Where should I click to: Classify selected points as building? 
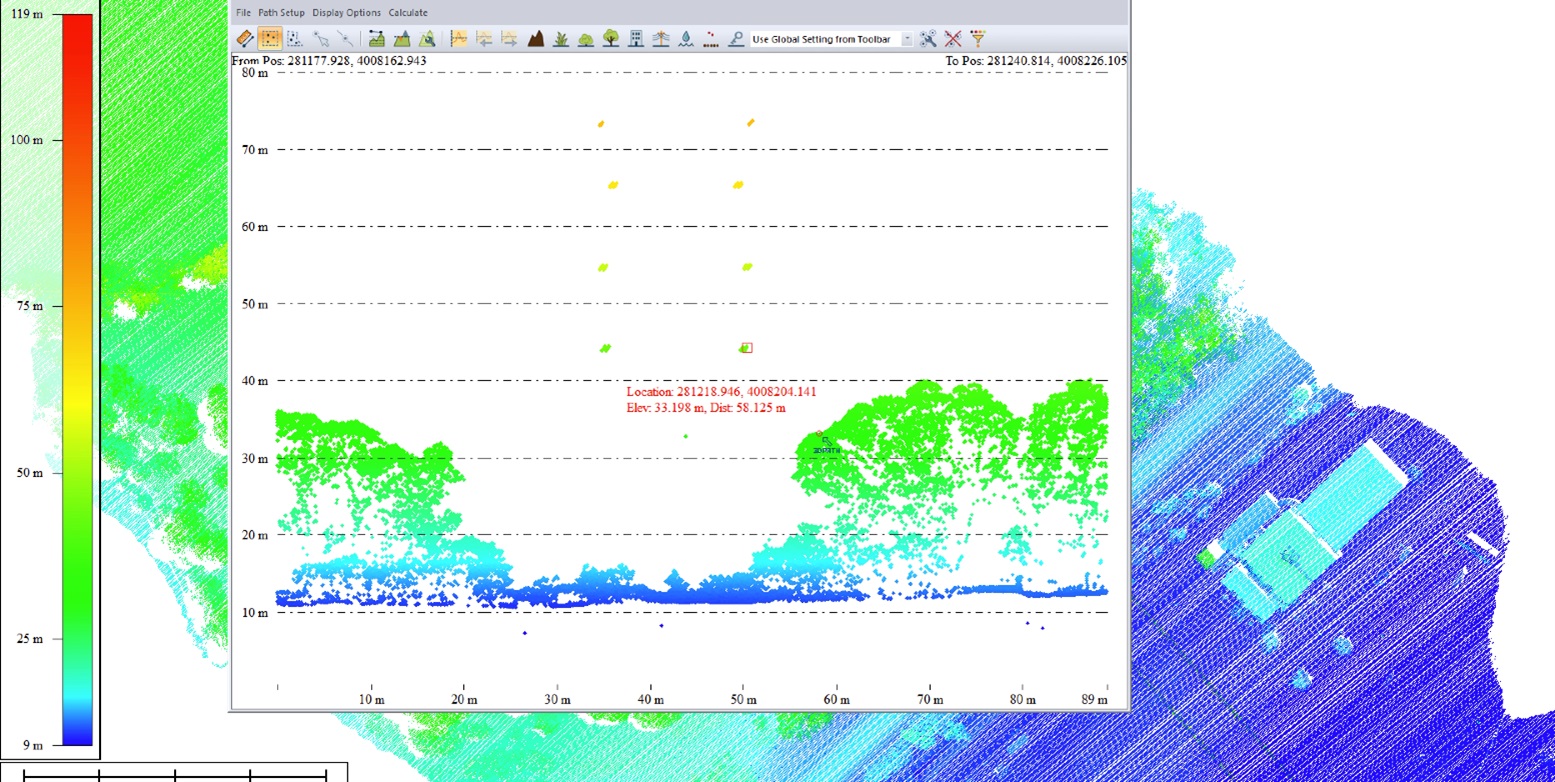click(x=636, y=39)
